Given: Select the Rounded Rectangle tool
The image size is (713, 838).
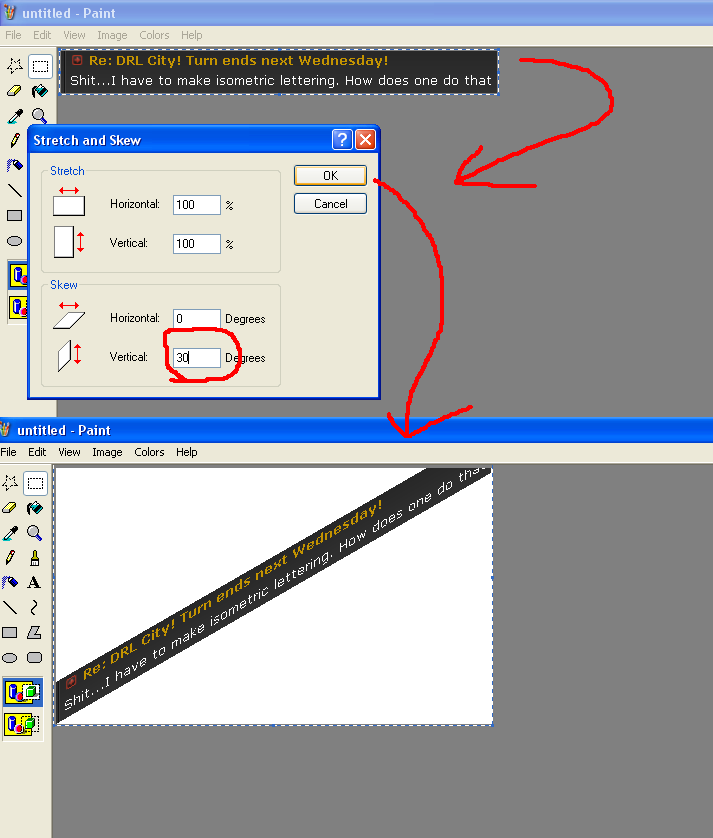Looking at the screenshot, I should 35,657.
